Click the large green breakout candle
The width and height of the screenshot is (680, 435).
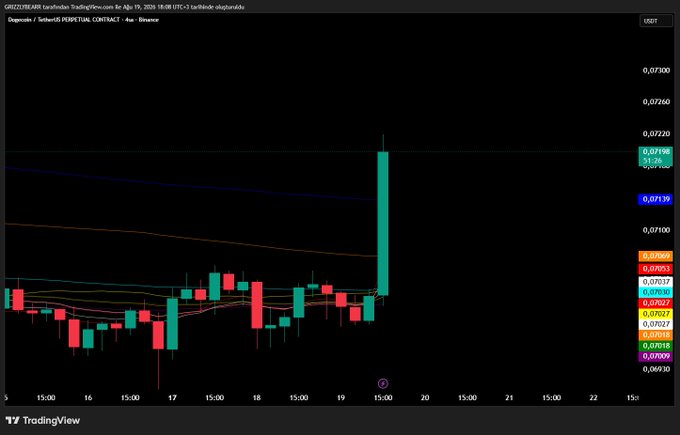click(383, 223)
